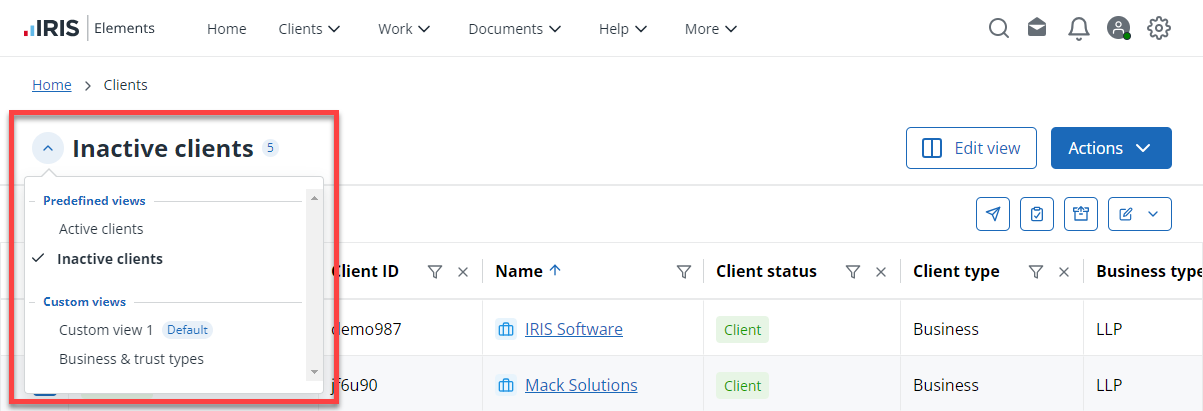1203x411 pixels.
Task: Open the messages envelope icon
Action: pos(1037,29)
